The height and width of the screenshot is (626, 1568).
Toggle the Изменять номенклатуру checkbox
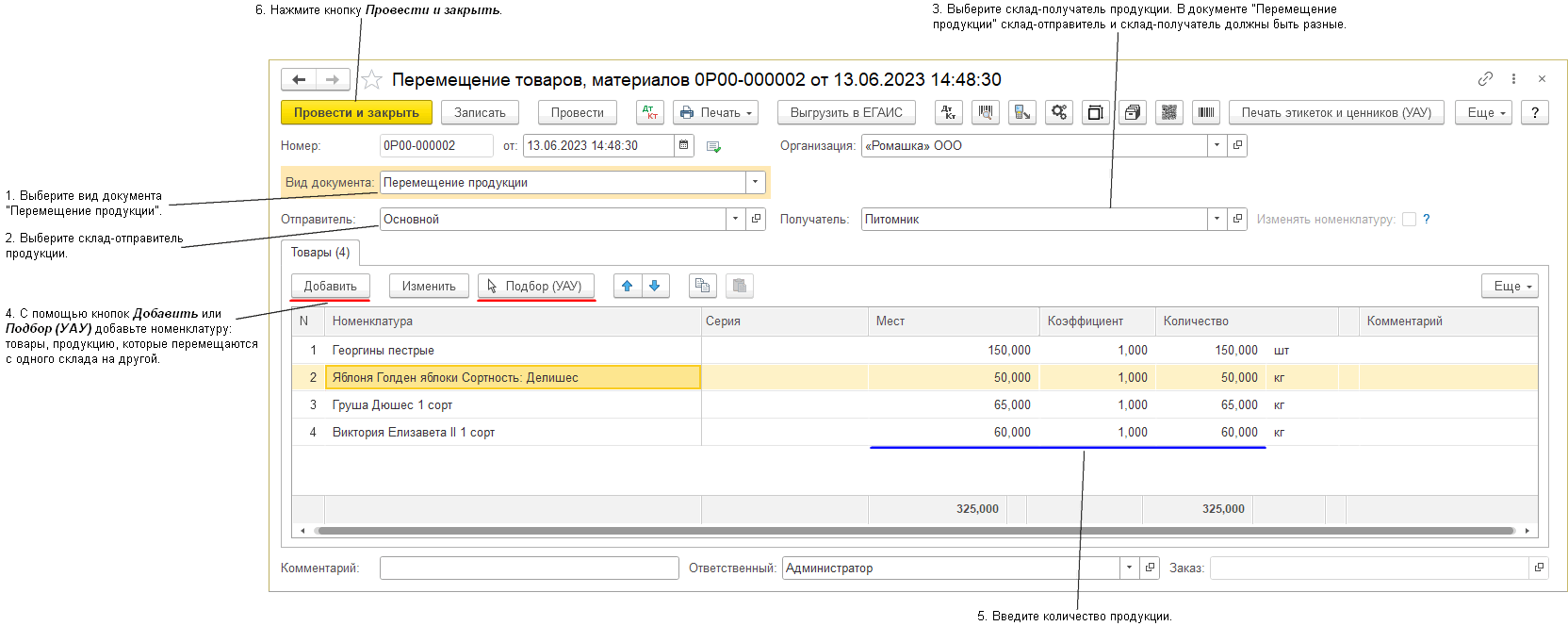1409,220
